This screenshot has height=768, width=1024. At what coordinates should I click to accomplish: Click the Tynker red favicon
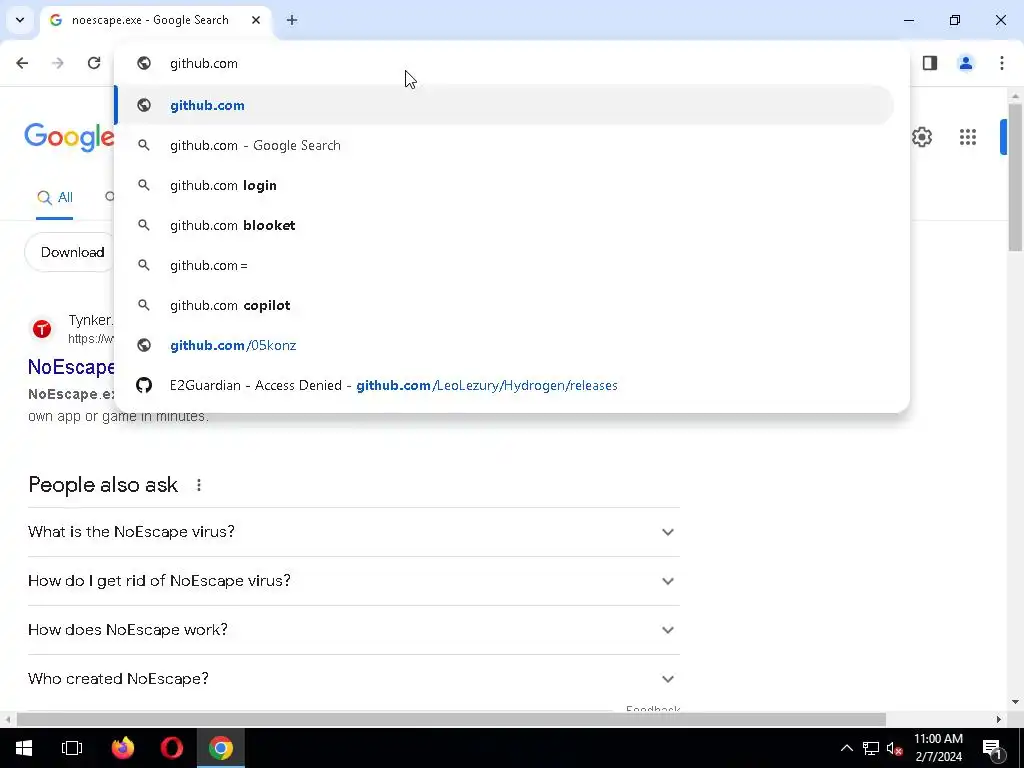[x=42, y=329]
